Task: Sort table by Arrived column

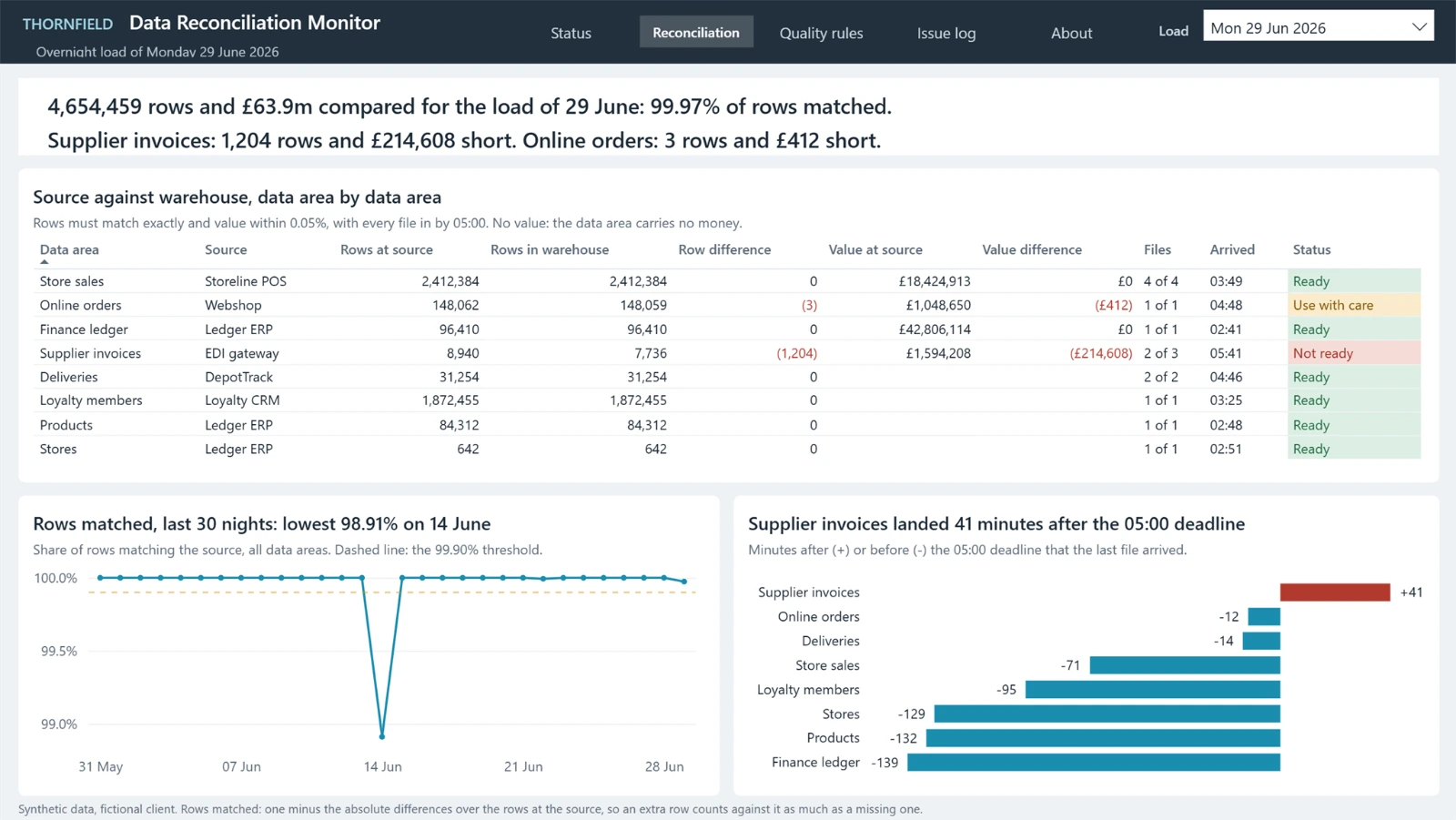Action: [1232, 249]
